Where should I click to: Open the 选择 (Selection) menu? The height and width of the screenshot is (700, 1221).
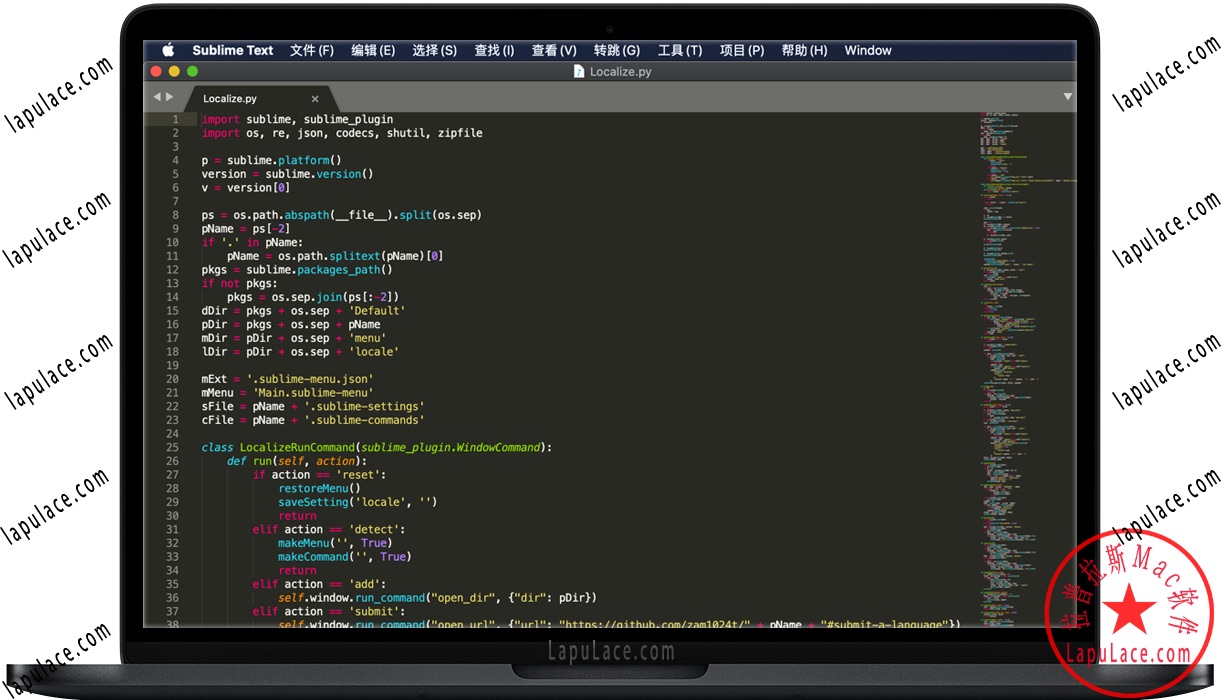pos(435,50)
